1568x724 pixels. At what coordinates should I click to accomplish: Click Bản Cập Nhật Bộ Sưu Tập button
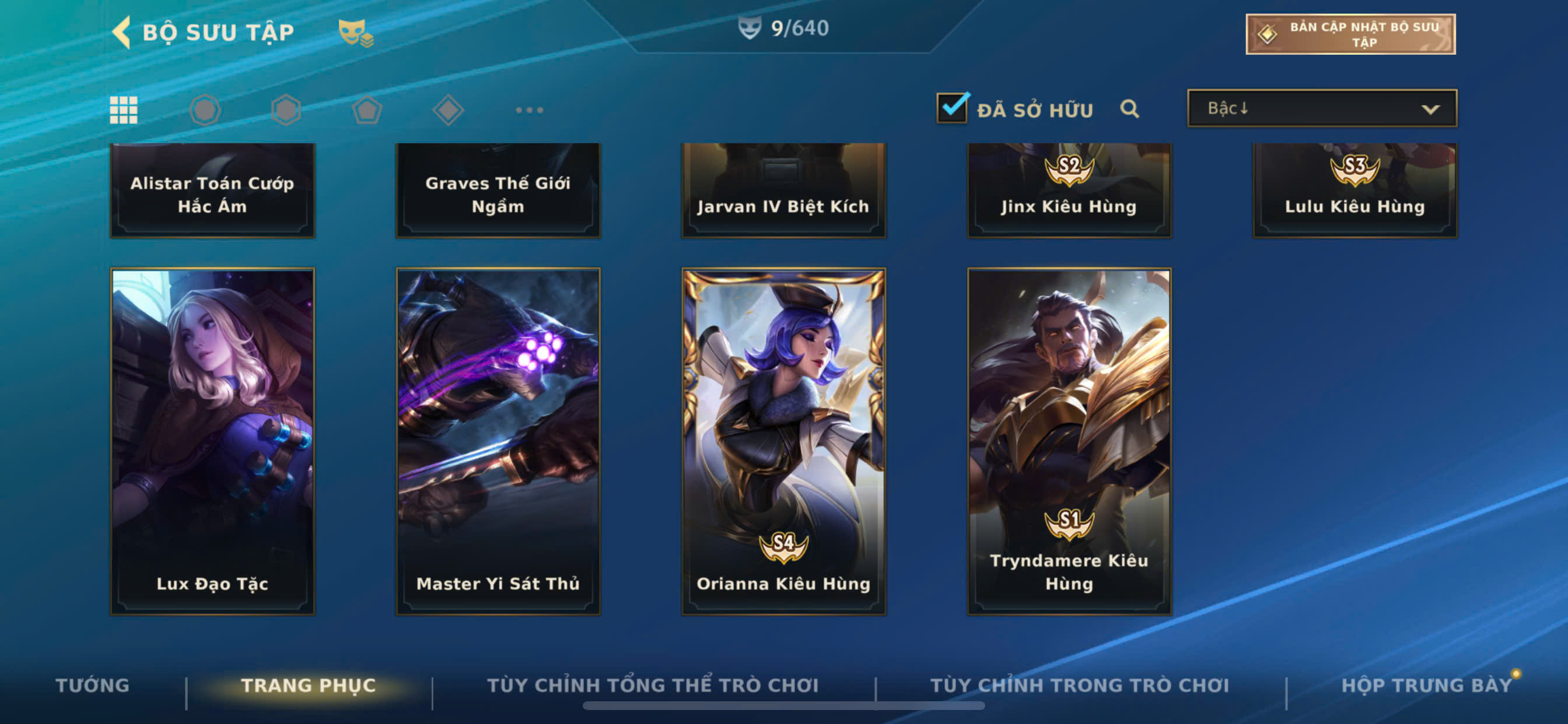(1350, 34)
